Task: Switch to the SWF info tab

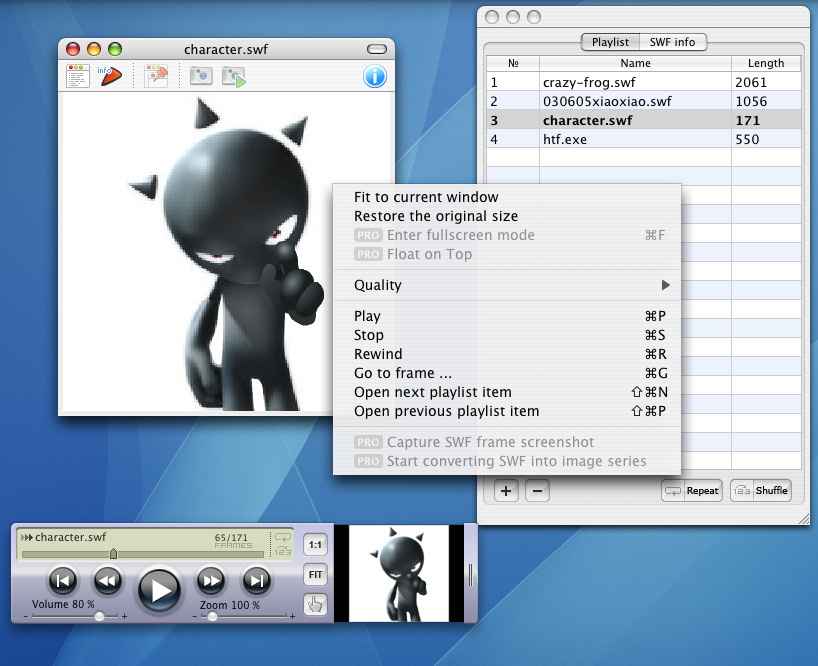Action: [x=672, y=42]
